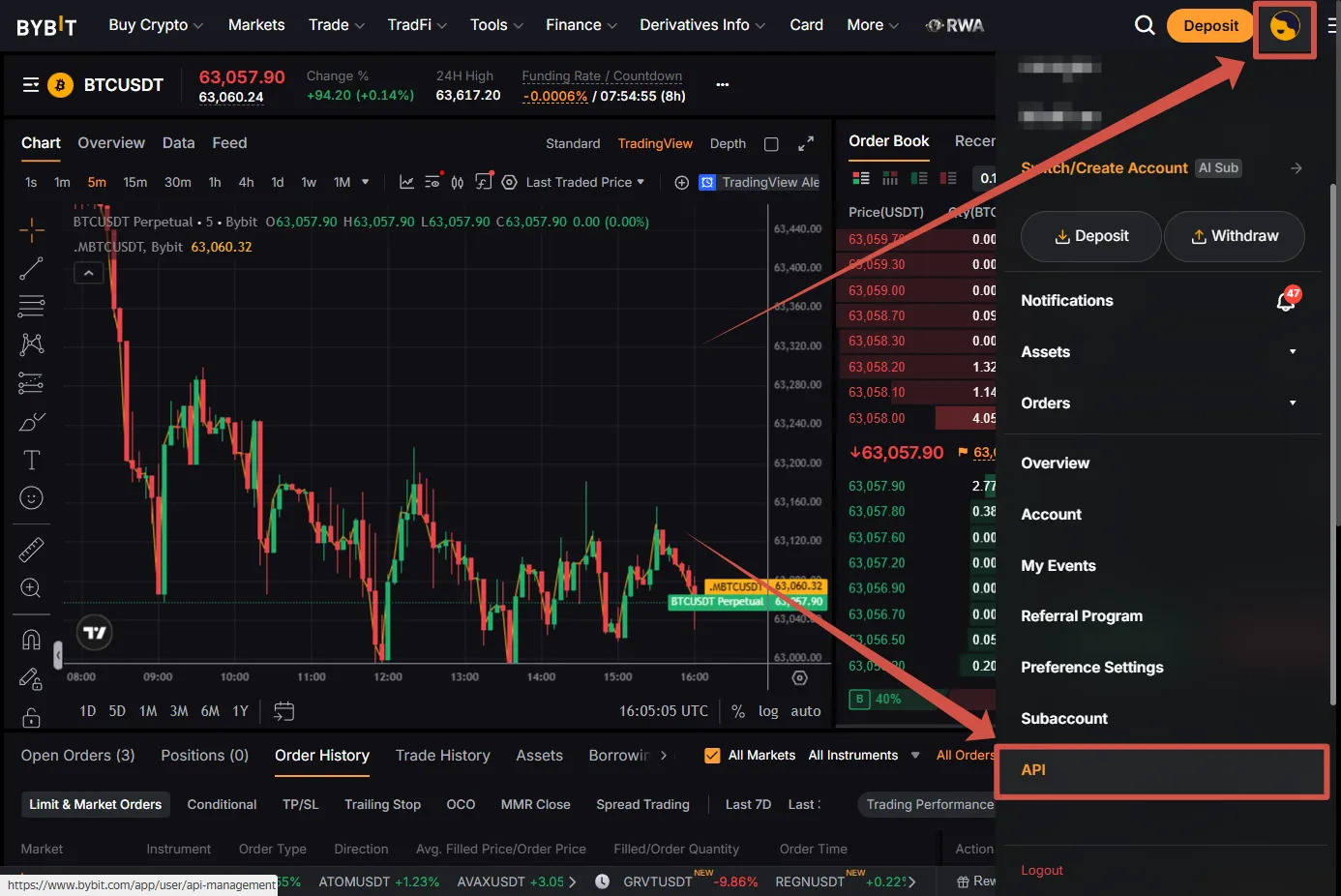Click the Trading Performance button
Screen dimensions: 1341x896
929,805
